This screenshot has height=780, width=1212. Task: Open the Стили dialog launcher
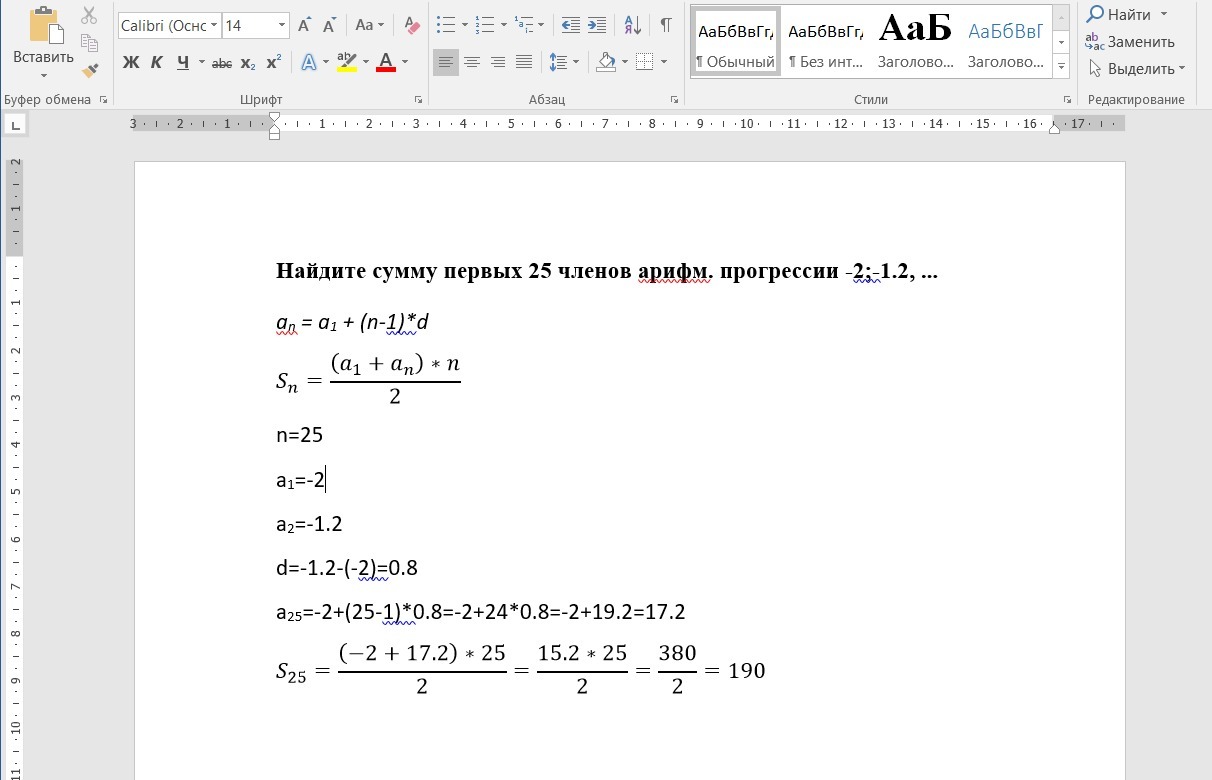(x=1068, y=100)
